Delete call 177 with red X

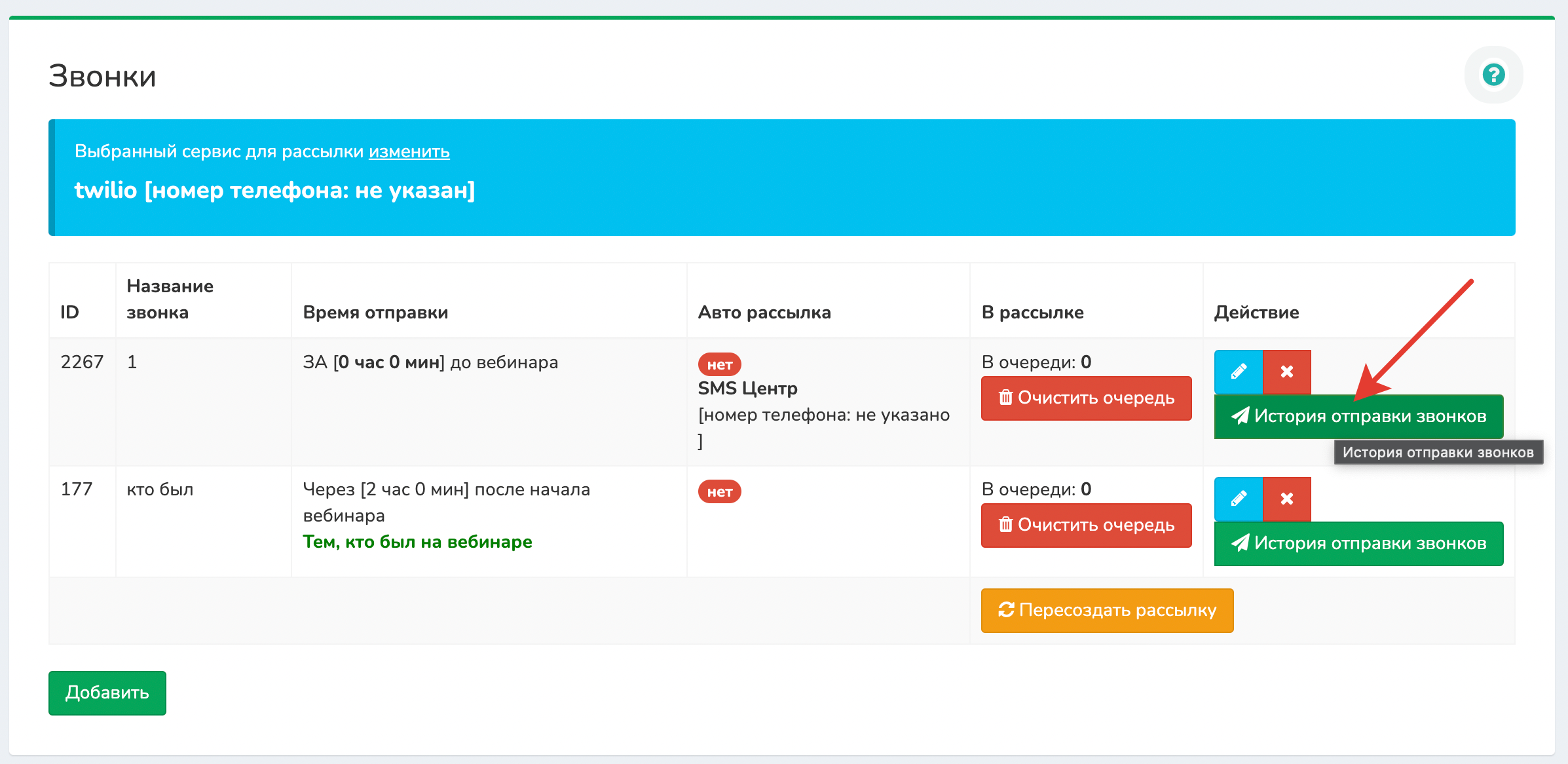point(1286,499)
